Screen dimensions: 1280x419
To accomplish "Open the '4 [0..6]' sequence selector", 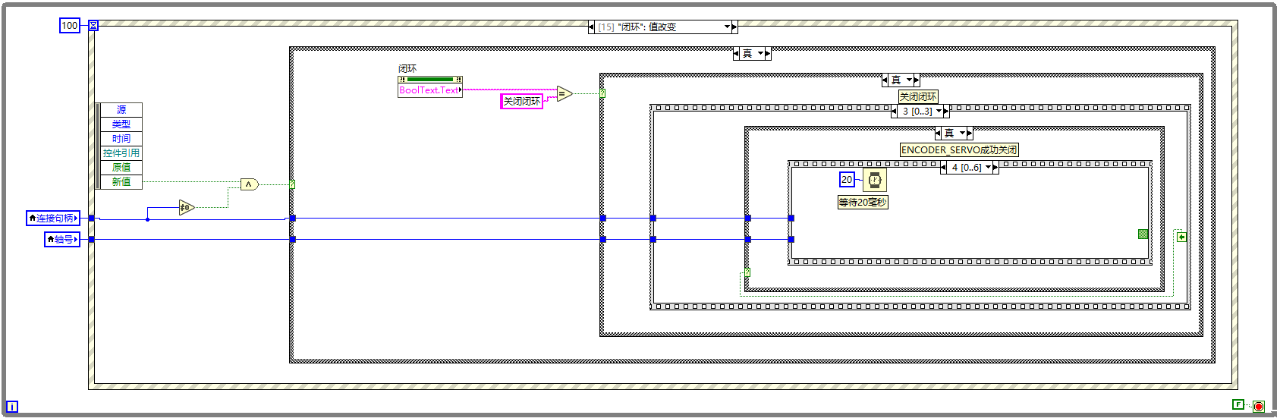I will pos(970,168).
